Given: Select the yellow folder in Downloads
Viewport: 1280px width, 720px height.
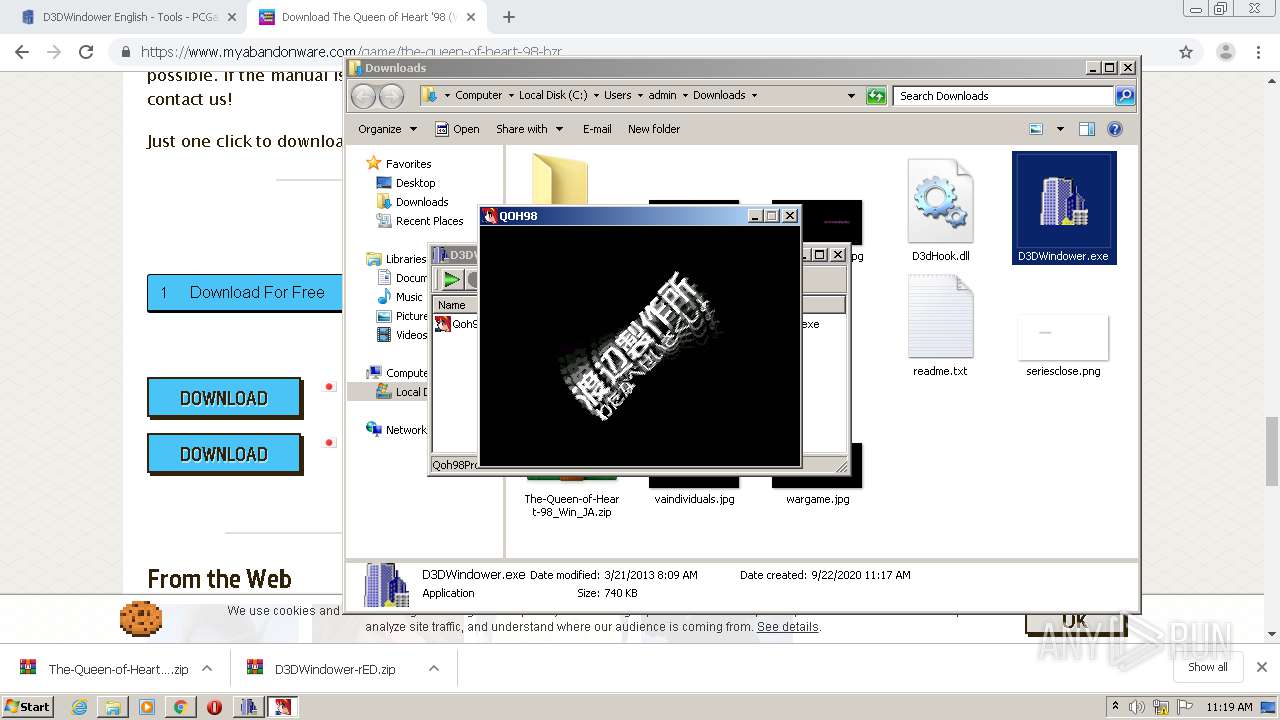Looking at the screenshot, I should click(560, 178).
